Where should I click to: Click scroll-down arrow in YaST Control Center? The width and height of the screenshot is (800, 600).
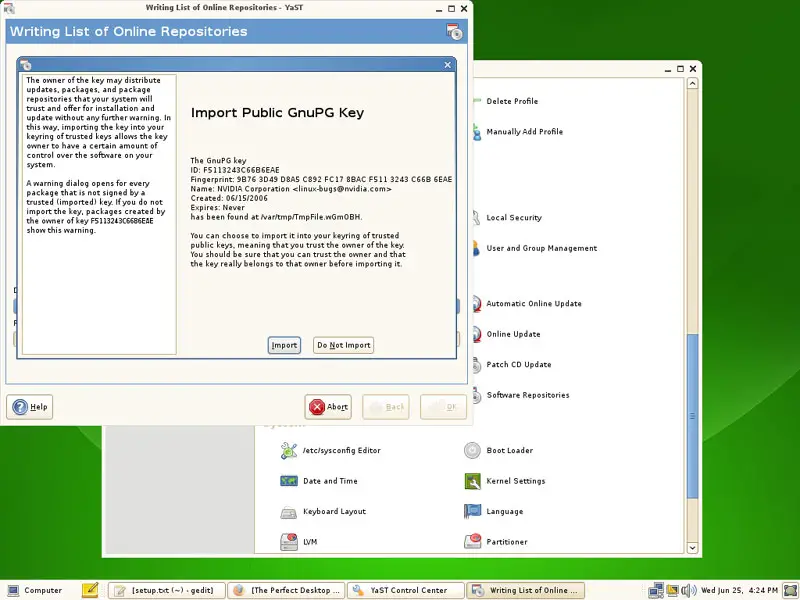[x=692, y=548]
